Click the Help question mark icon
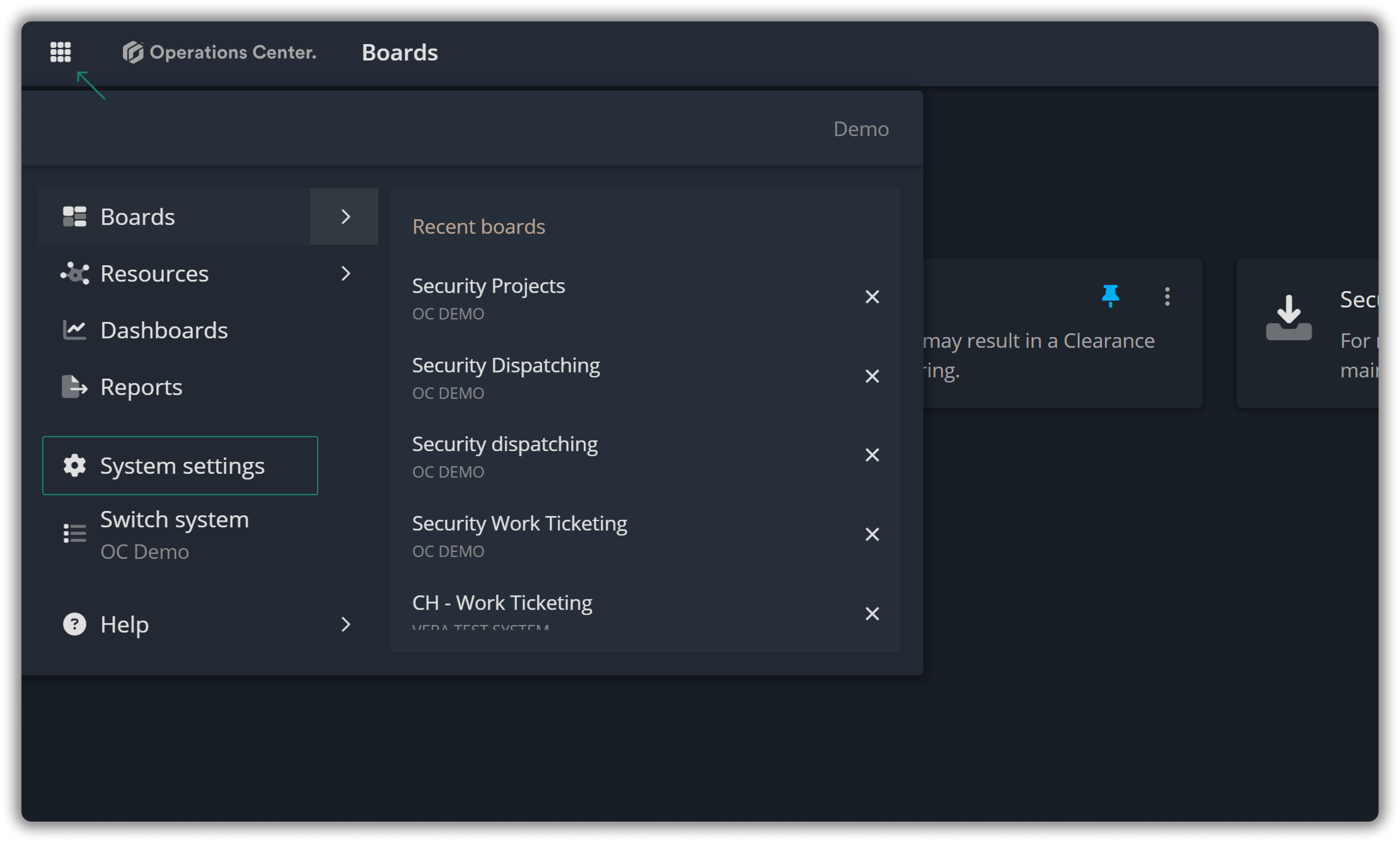This screenshot has height=843, width=1400. click(x=74, y=624)
